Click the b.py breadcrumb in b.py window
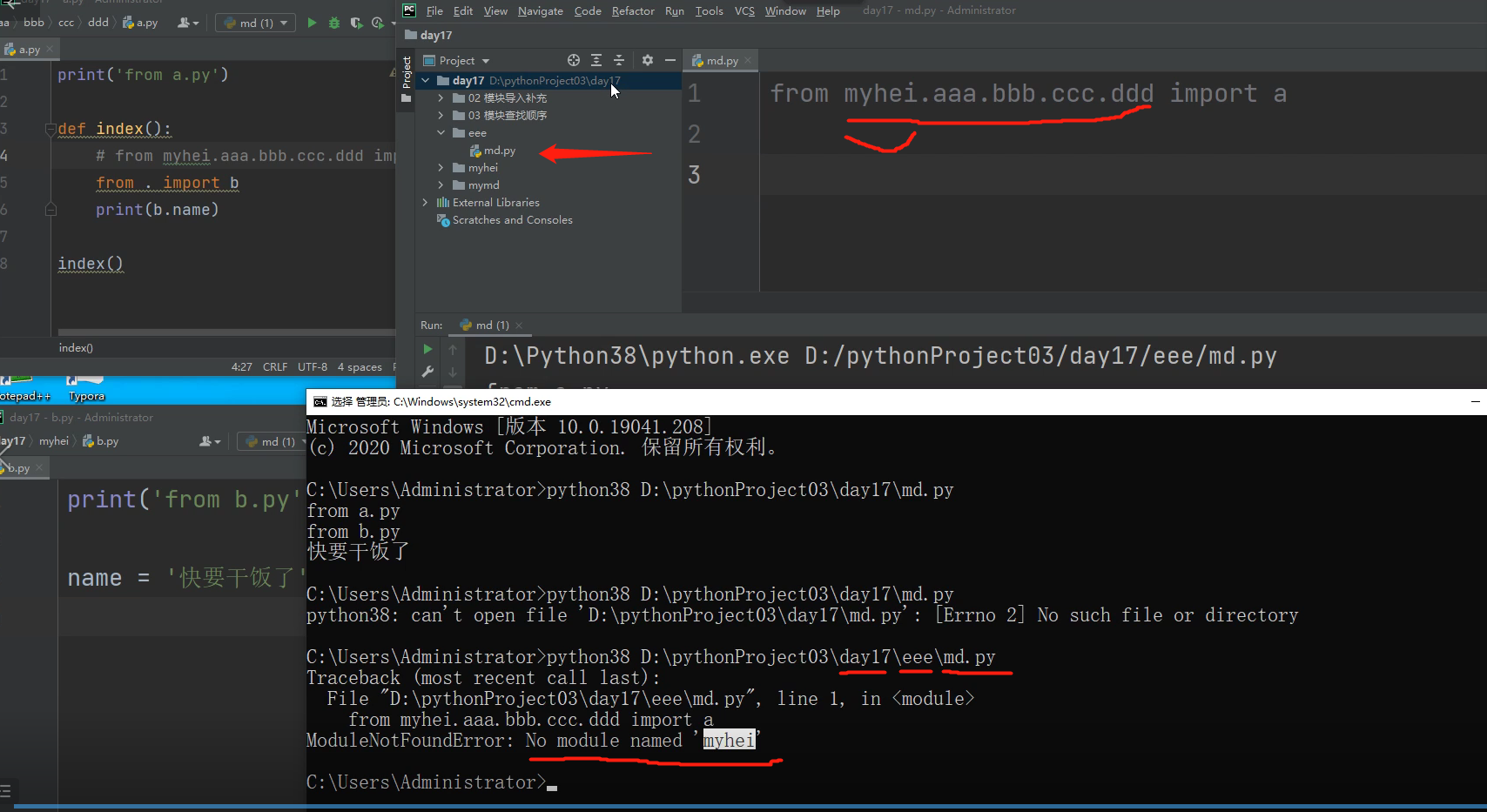The image size is (1487, 812). [101, 441]
